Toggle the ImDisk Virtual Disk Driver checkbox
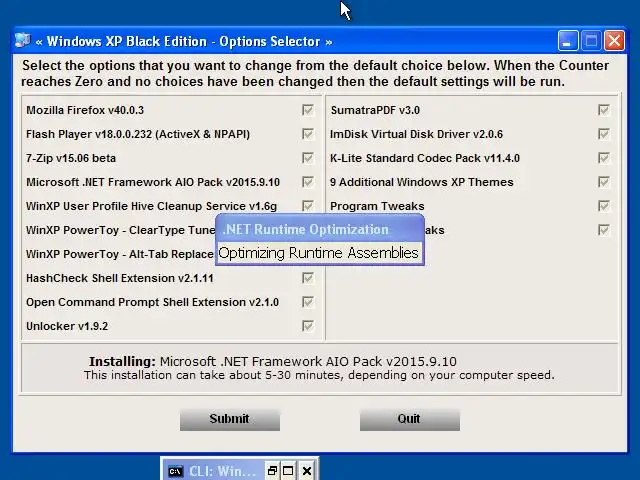Screen dimensions: 640x480 pyautogui.click(x=604, y=134)
